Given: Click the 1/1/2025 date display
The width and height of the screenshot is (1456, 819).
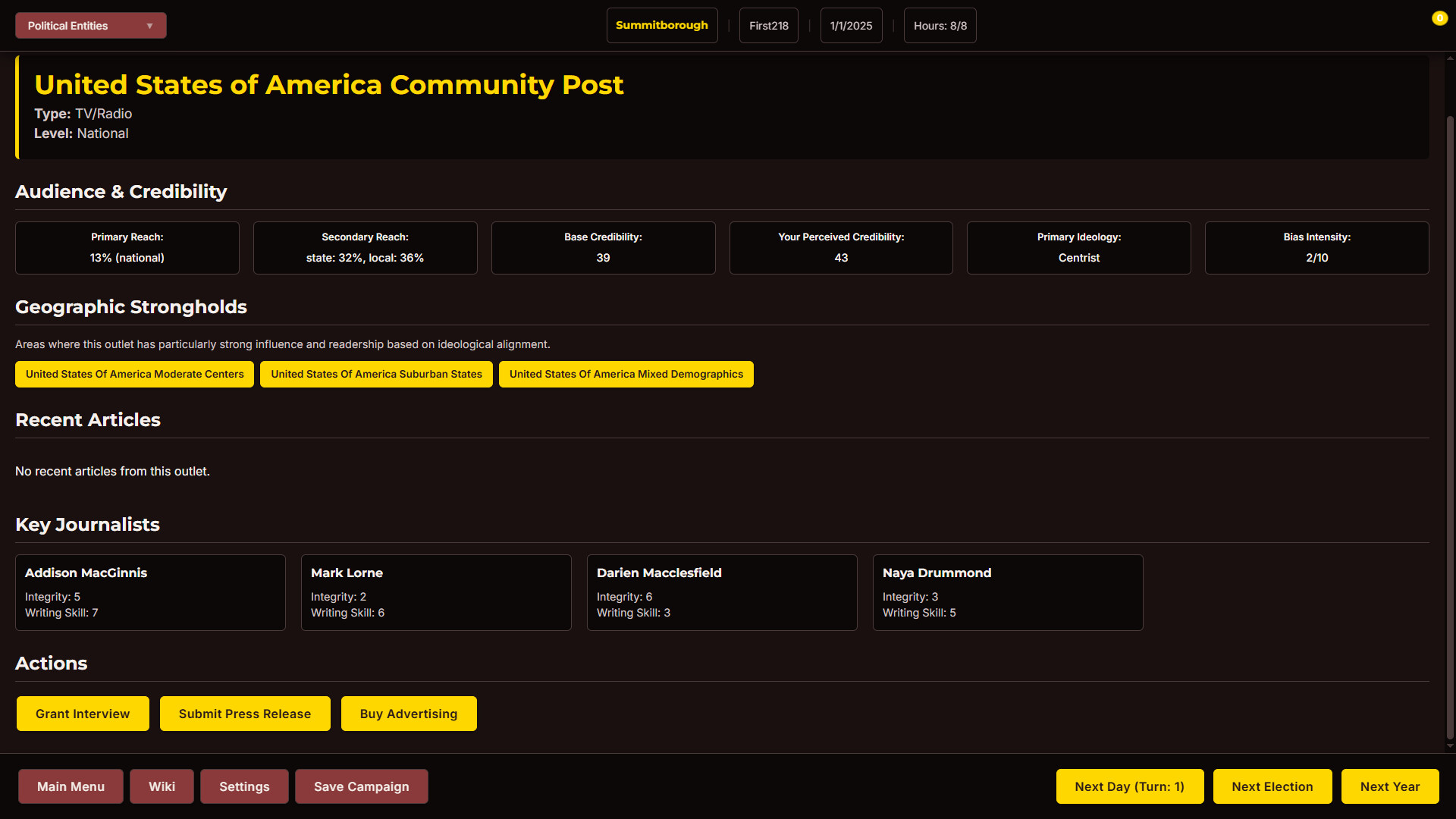Looking at the screenshot, I should tap(851, 26).
